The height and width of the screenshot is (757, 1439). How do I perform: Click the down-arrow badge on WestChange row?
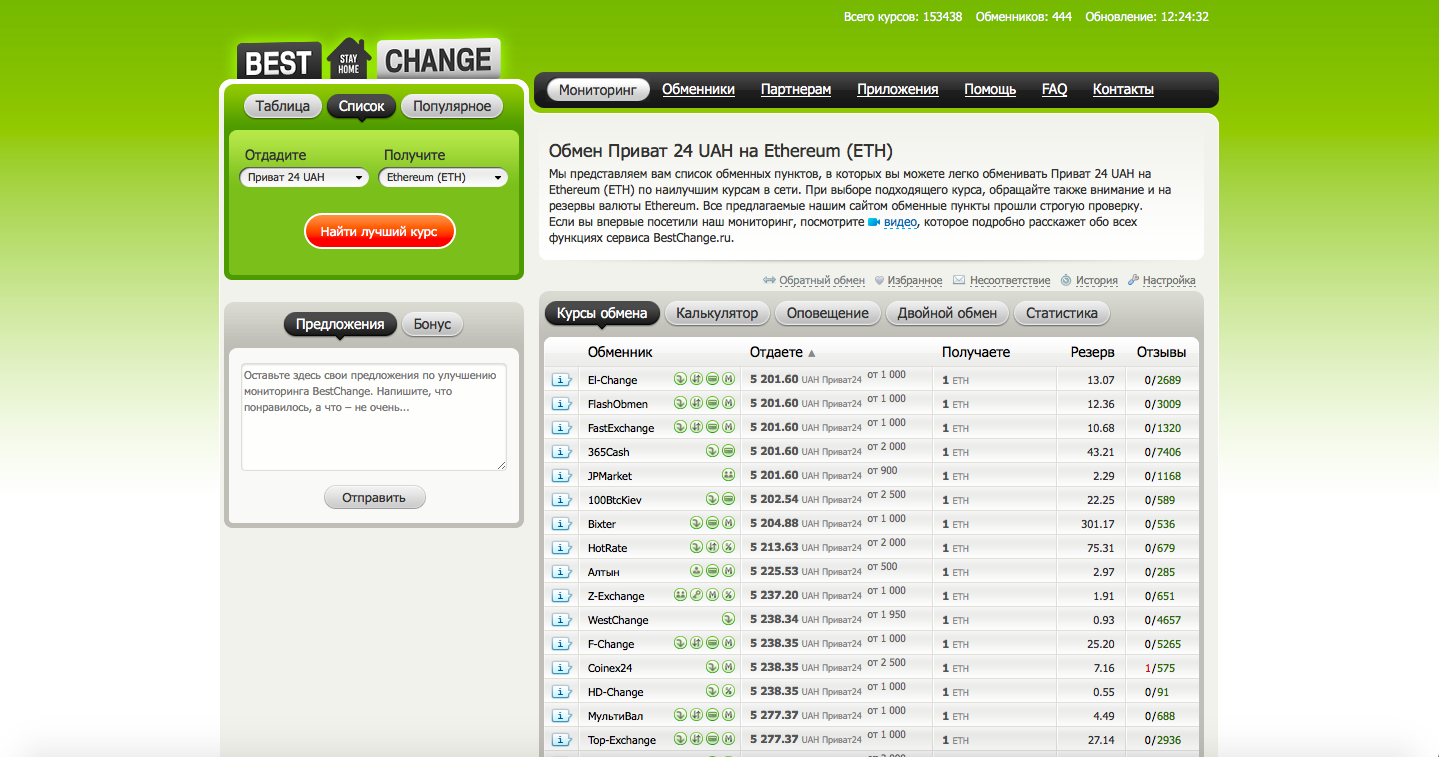click(x=729, y=620)
